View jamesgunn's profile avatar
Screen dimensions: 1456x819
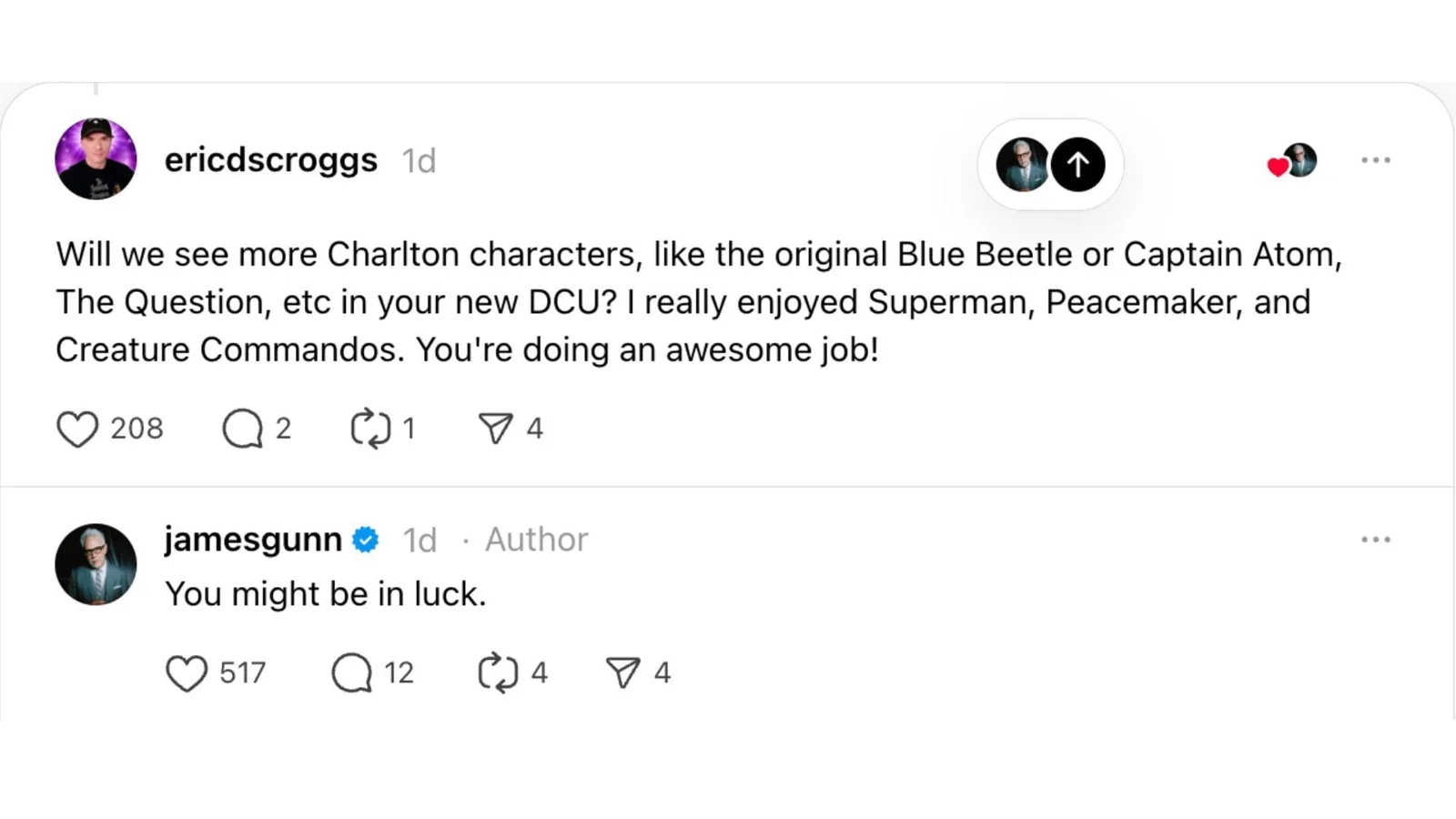(x=96, y=564)
